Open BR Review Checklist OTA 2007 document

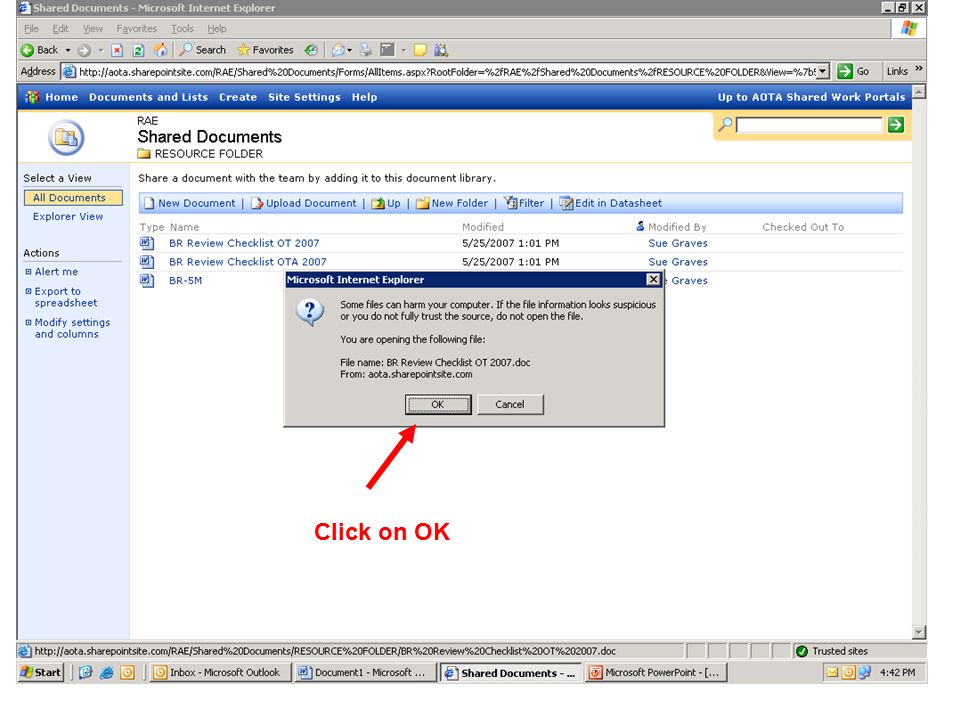pos(248,262)
